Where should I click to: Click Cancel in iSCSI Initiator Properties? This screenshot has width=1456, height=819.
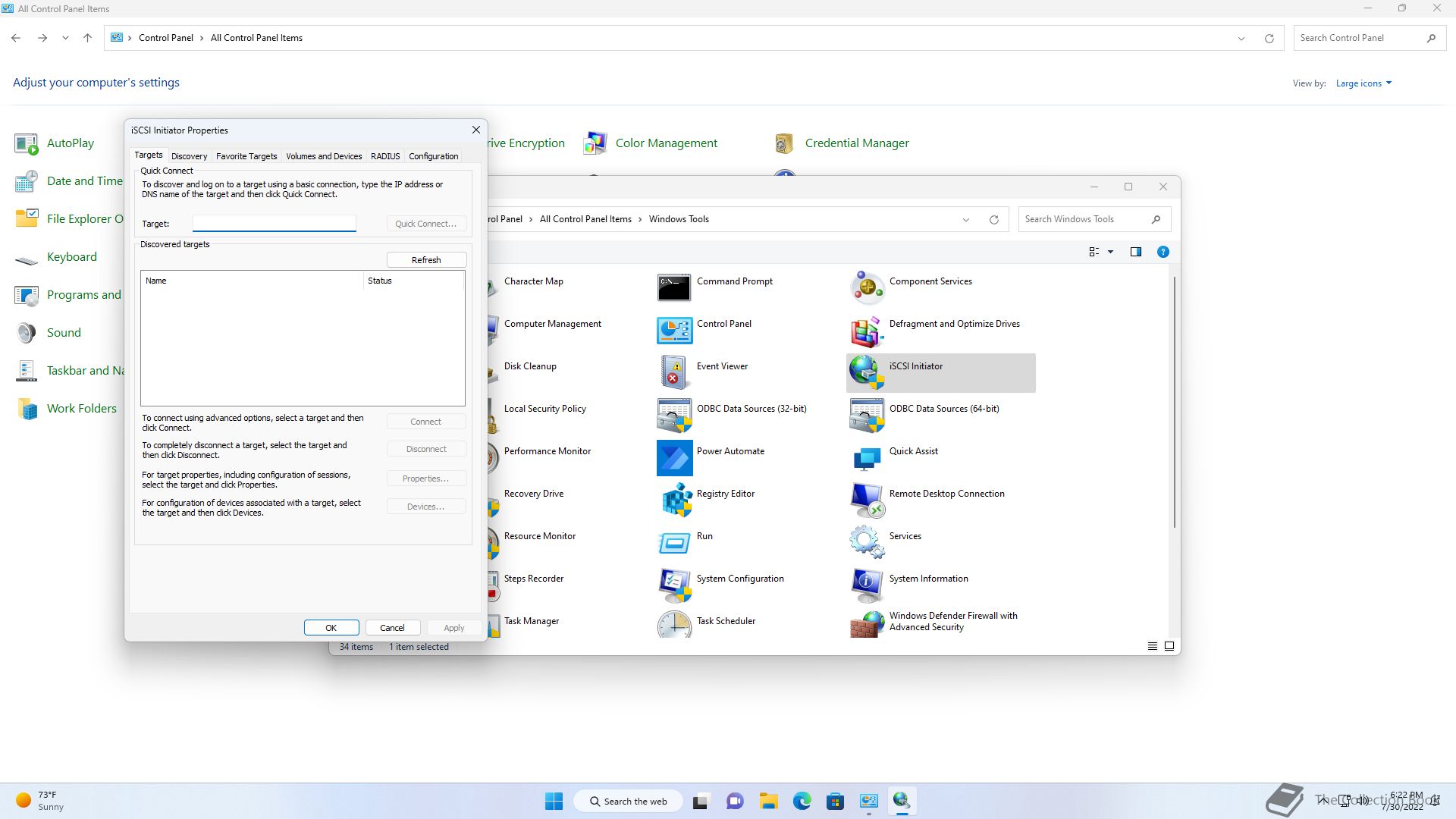point(392,628)
